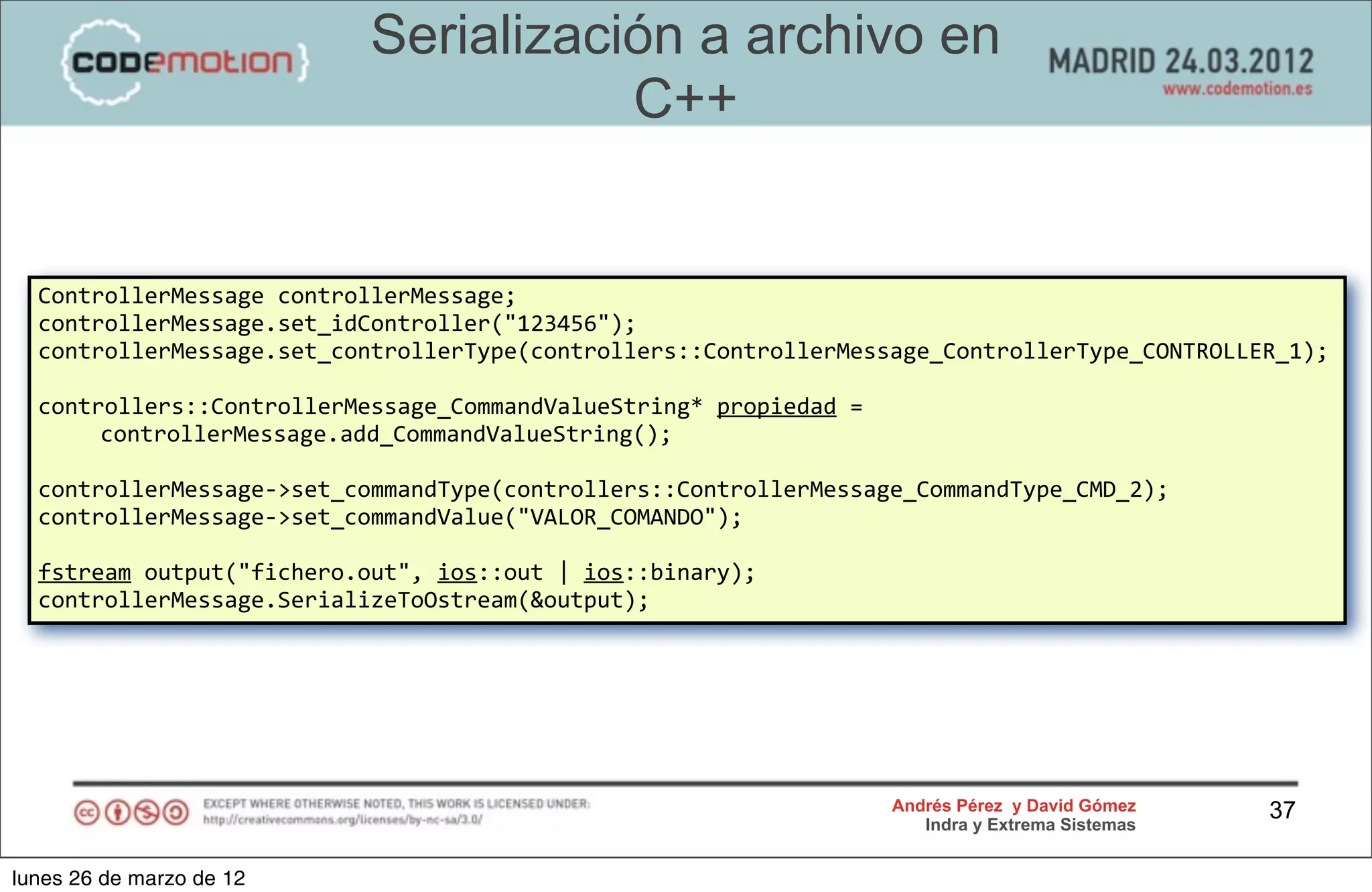Click the set_commandType CMD_2 line
Viewport: 1372px width, 892px height.
603,490
